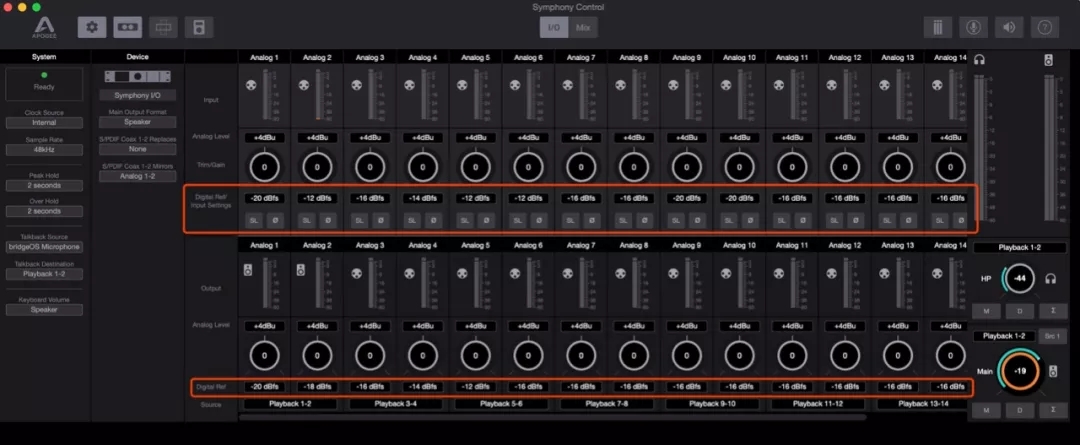
Task: Open the help question mark icon
Action: [1043, 27]
